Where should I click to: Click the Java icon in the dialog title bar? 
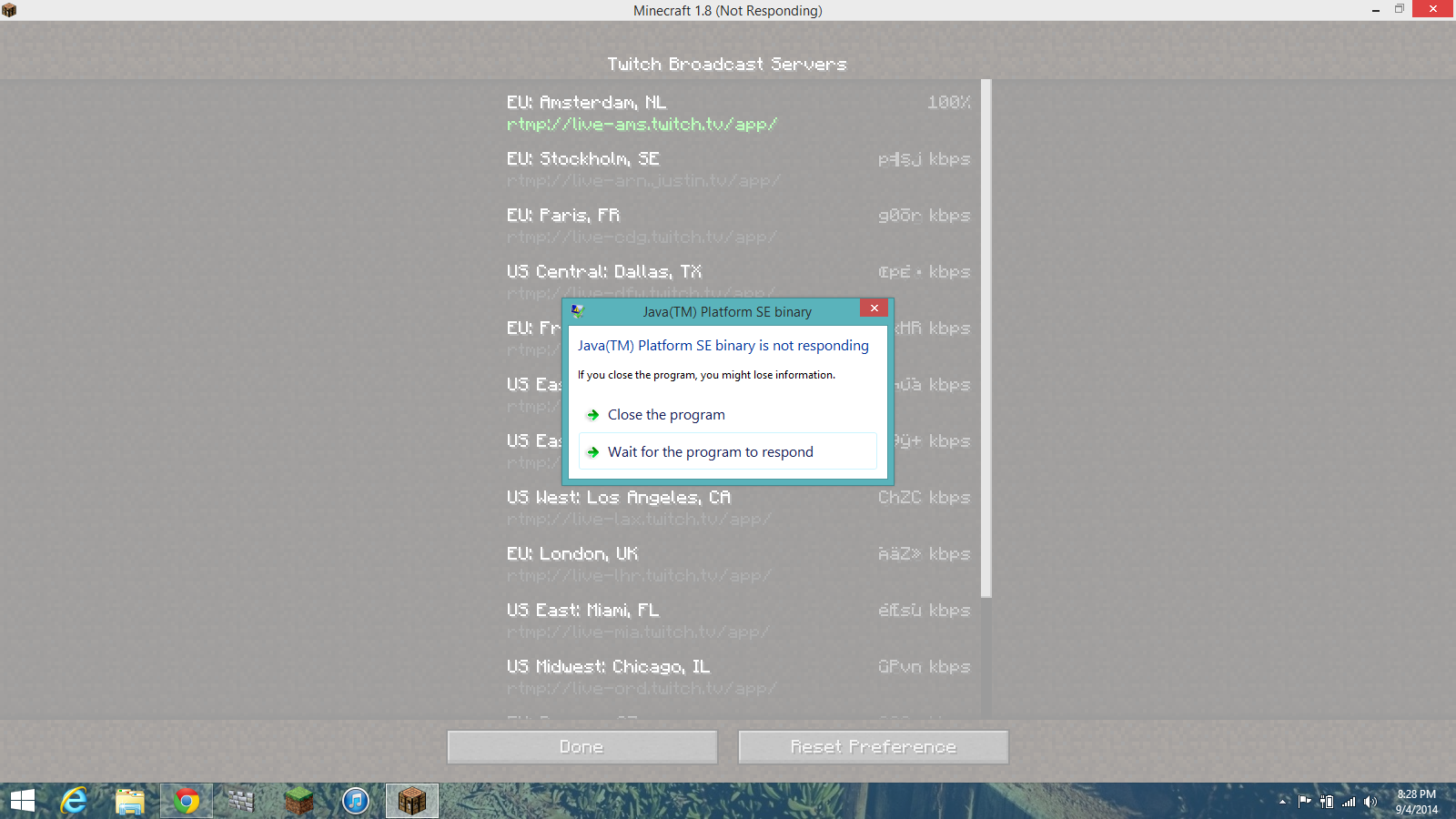pos(577,311)
